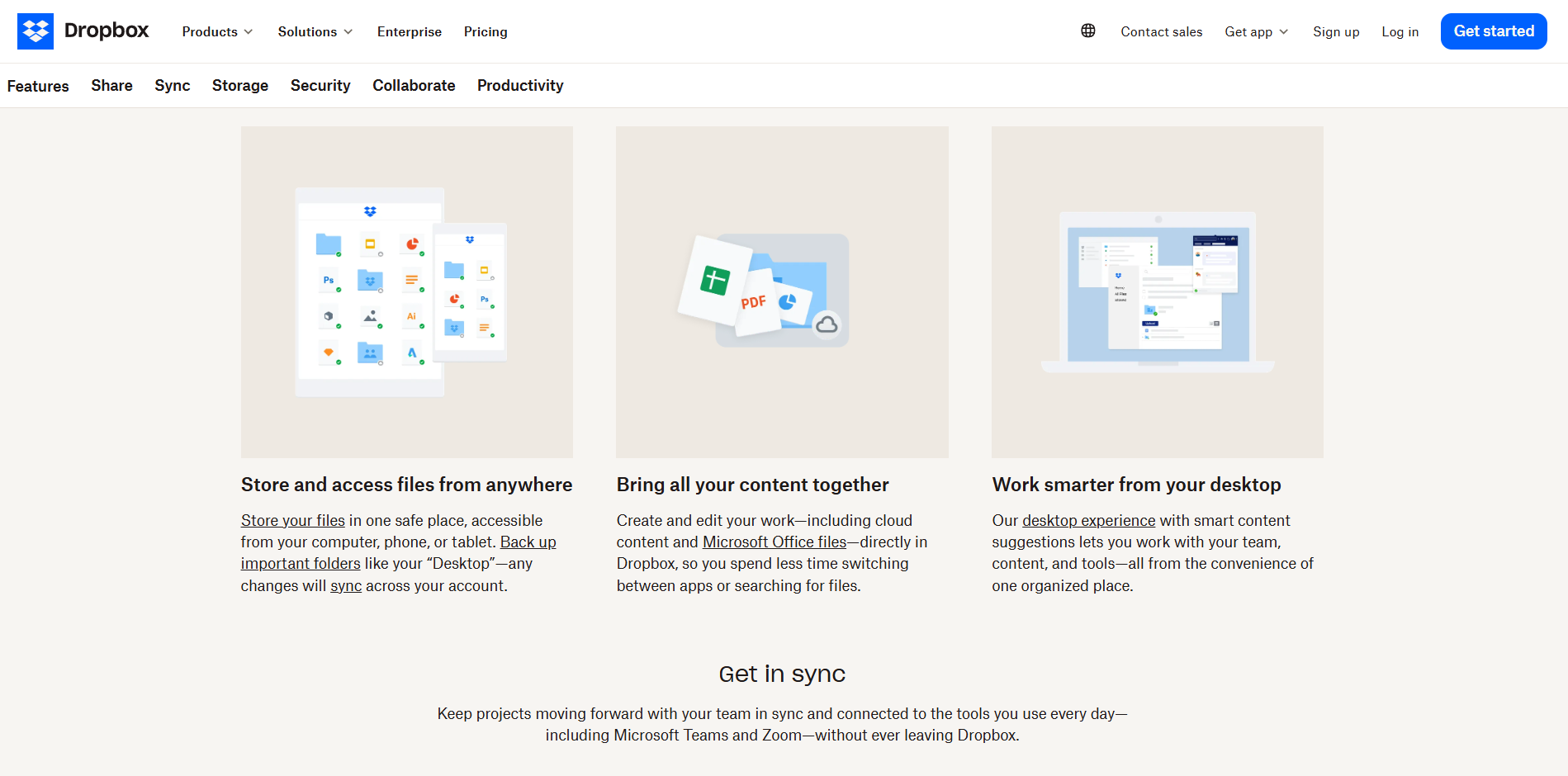Open the Get app dropdown

point(1256,31)
